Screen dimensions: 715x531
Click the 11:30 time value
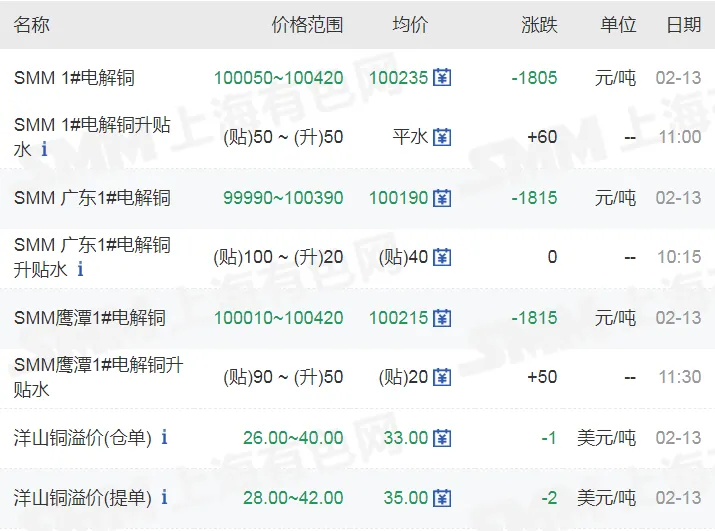pos(680,377)
